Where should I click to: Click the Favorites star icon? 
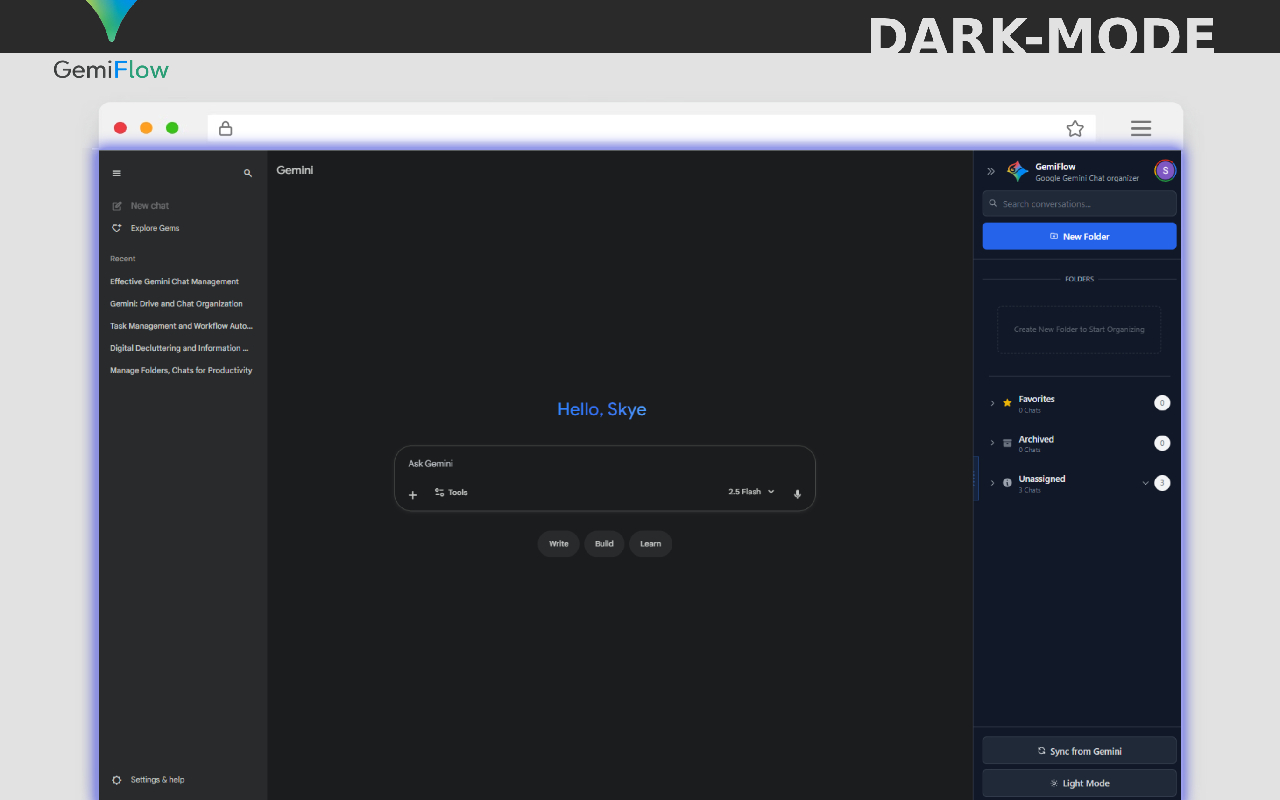pos(1007,403)
